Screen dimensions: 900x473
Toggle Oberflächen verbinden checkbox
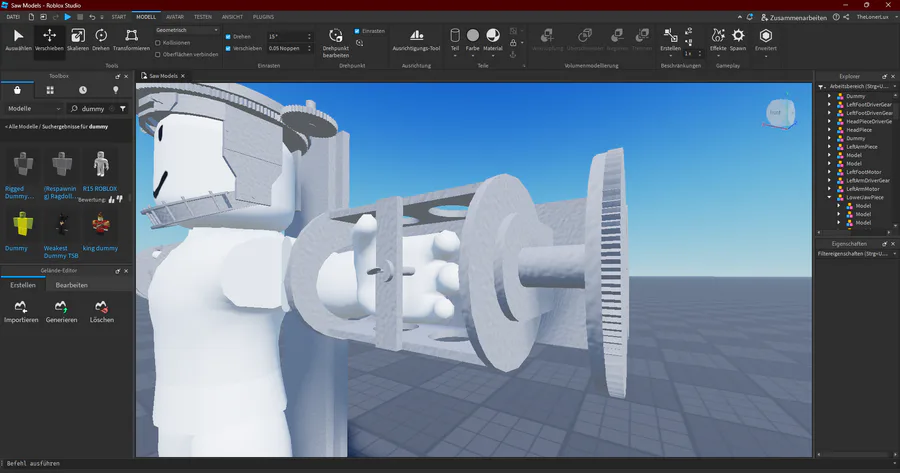tap(159, 54)
